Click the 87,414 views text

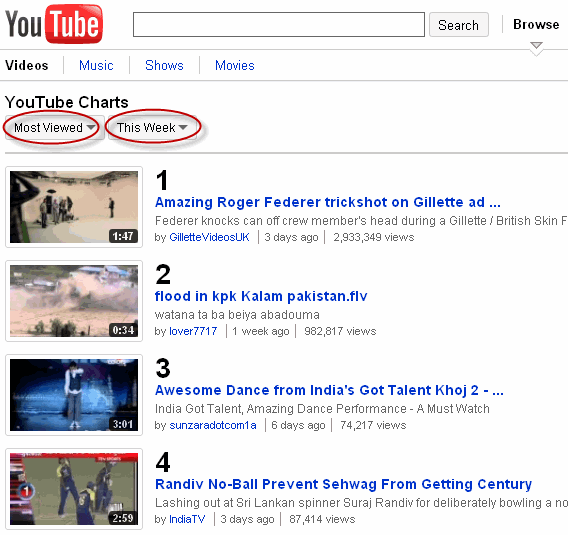point(322,519)
